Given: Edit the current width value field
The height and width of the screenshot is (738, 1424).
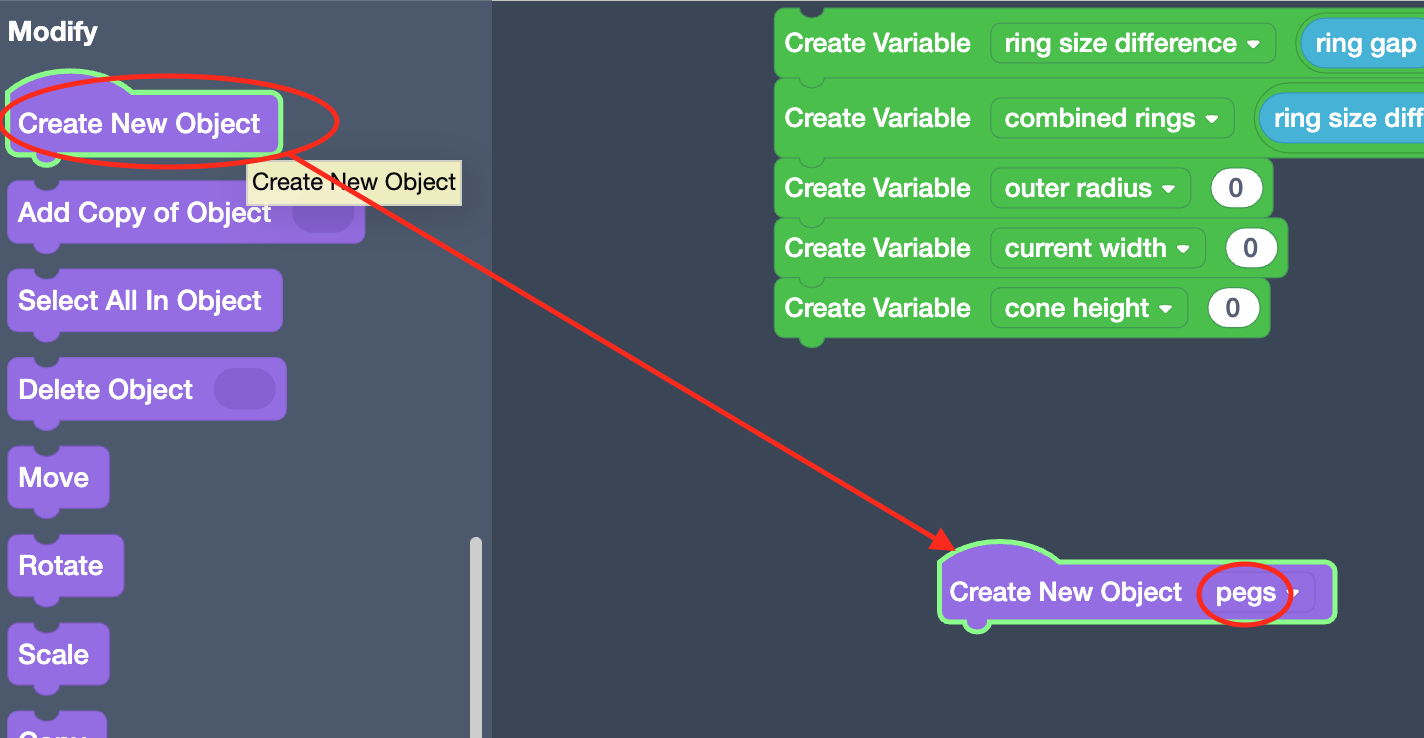Looking at the screenshot, I should pyautogui.click(x=1251, y=249).
